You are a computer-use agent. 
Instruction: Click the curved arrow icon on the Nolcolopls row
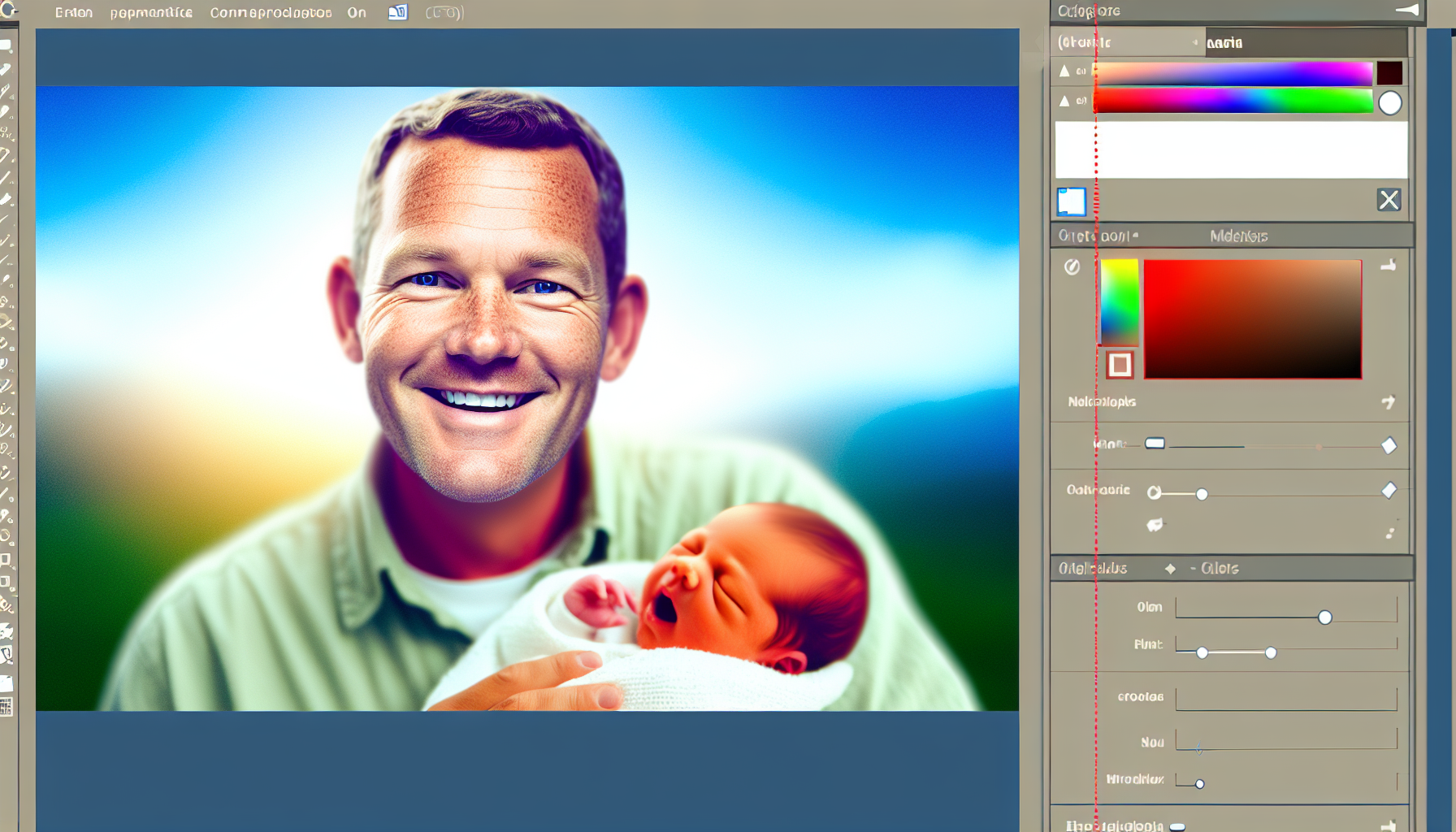point(1388,402)
